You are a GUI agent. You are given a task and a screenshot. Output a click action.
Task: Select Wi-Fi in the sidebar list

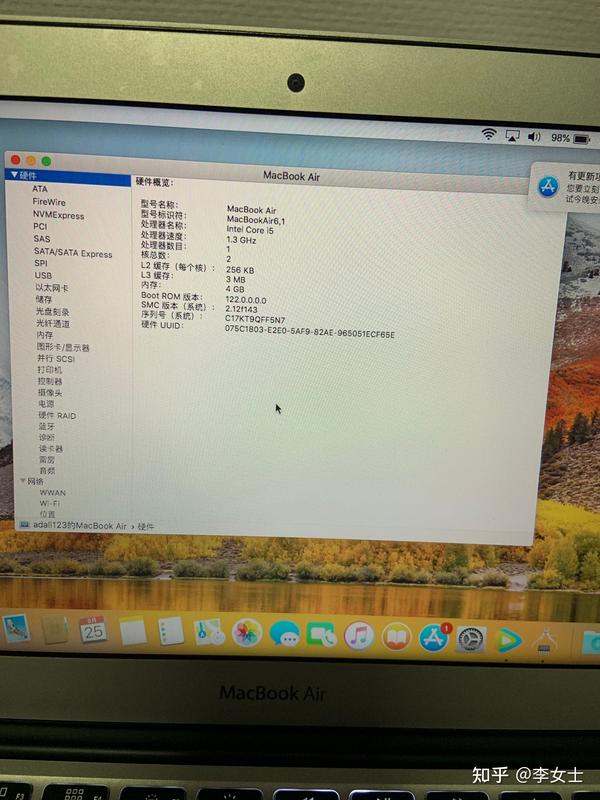tap(49, 503)
